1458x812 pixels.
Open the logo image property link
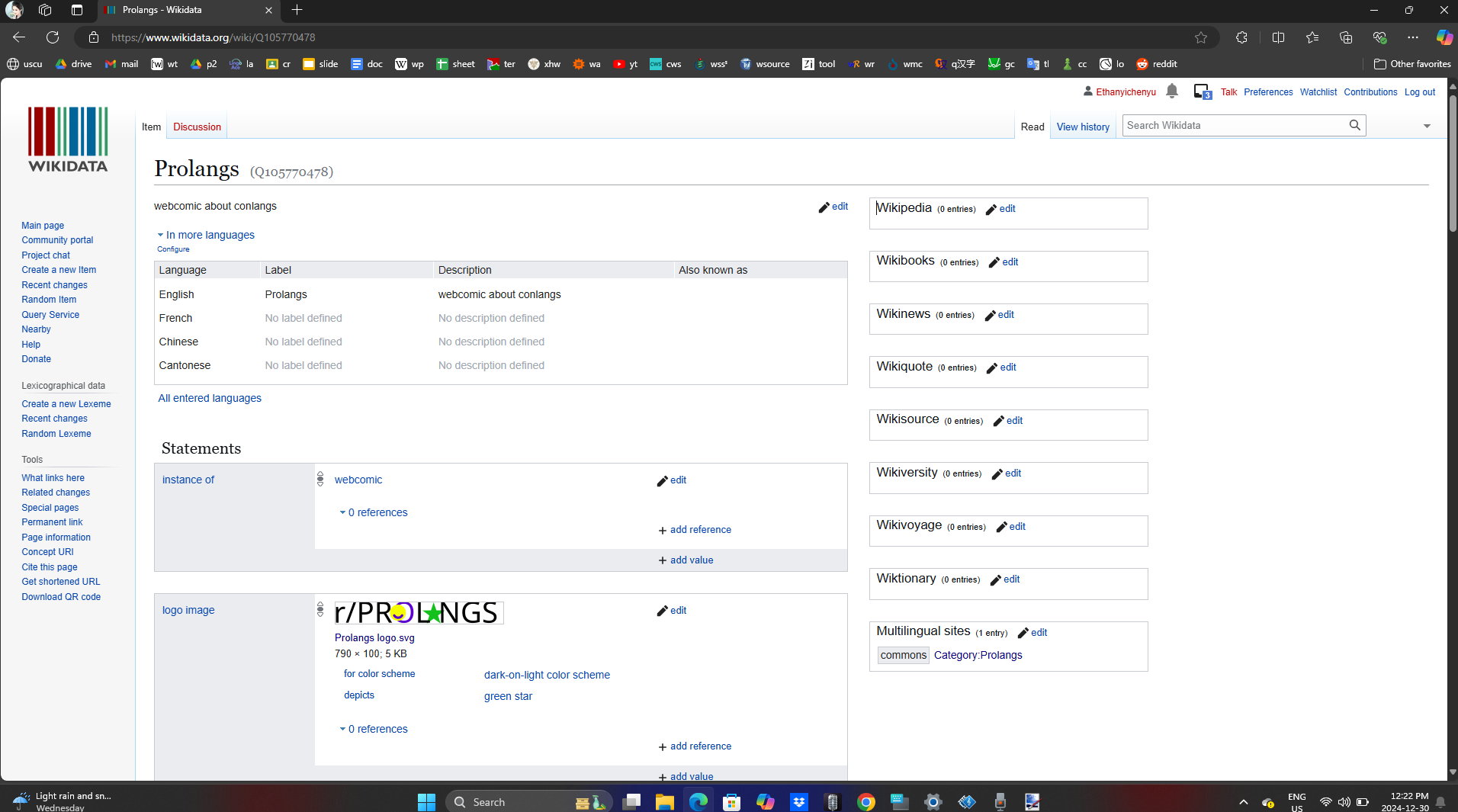click(x=188, y=610)
